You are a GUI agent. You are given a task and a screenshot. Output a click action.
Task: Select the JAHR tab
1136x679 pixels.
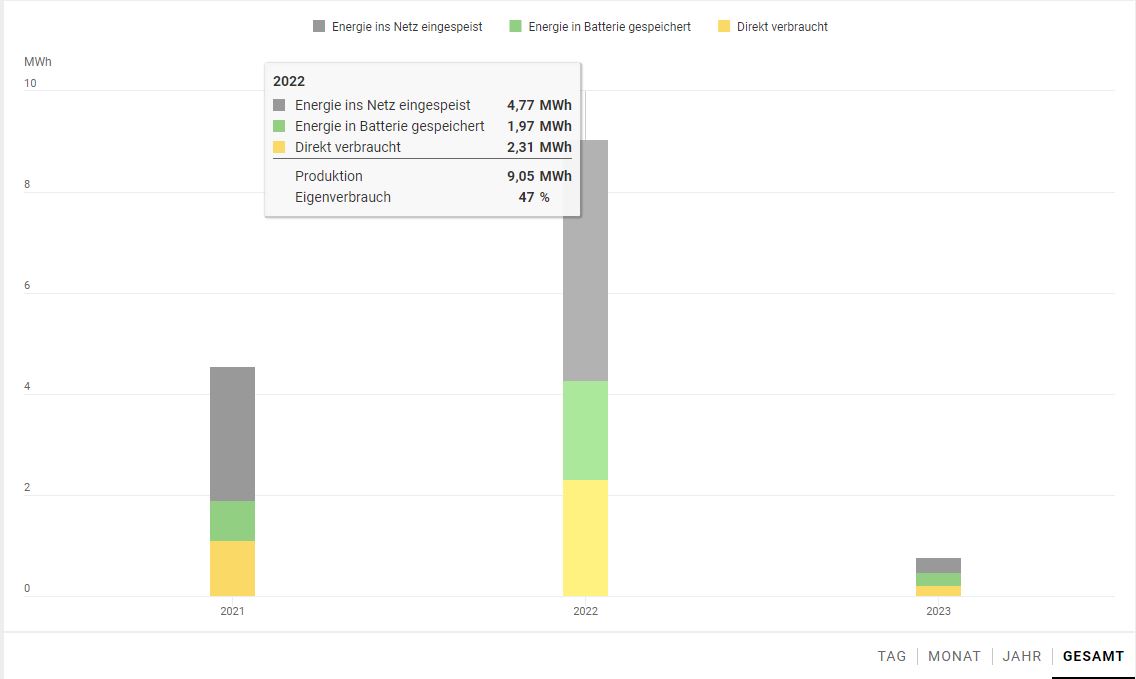[1022, 656]
